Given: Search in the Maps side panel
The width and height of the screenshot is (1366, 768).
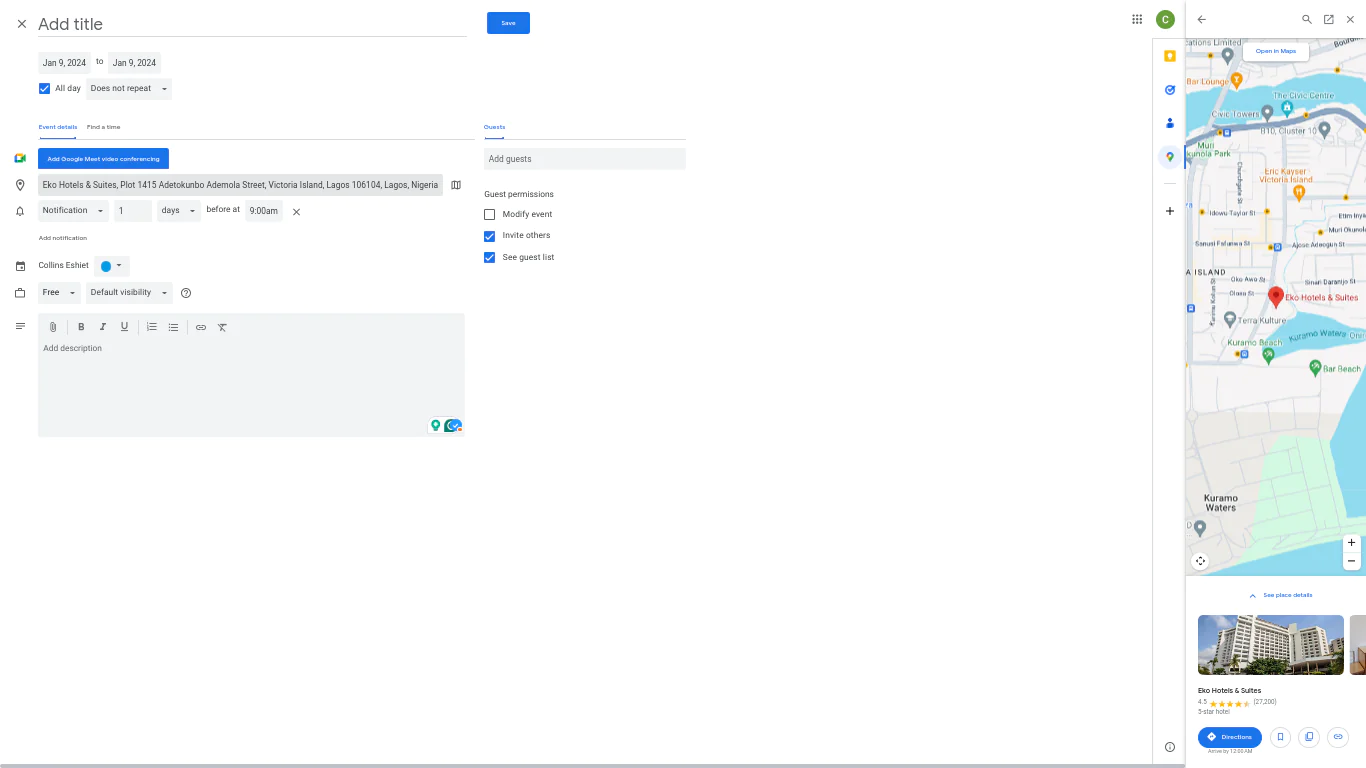Looking at the screenshot, I should click(x=1307, y=19).
